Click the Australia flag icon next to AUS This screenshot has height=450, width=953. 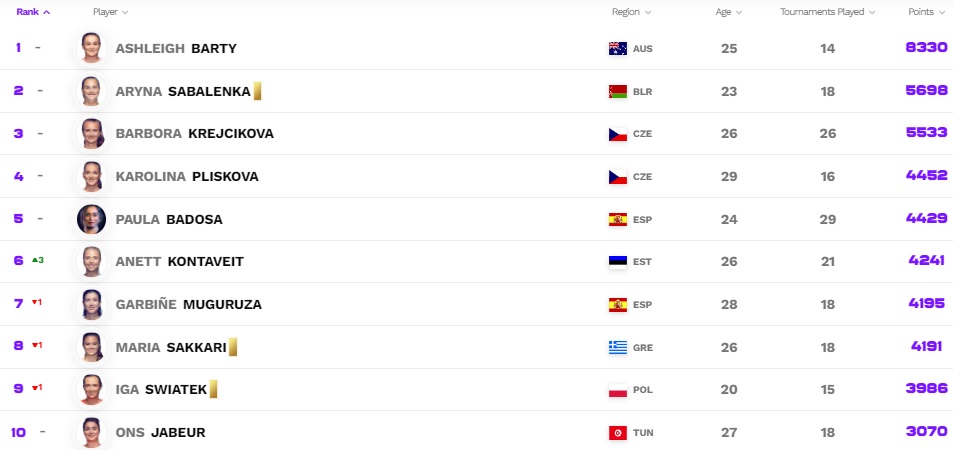point(618,48)
